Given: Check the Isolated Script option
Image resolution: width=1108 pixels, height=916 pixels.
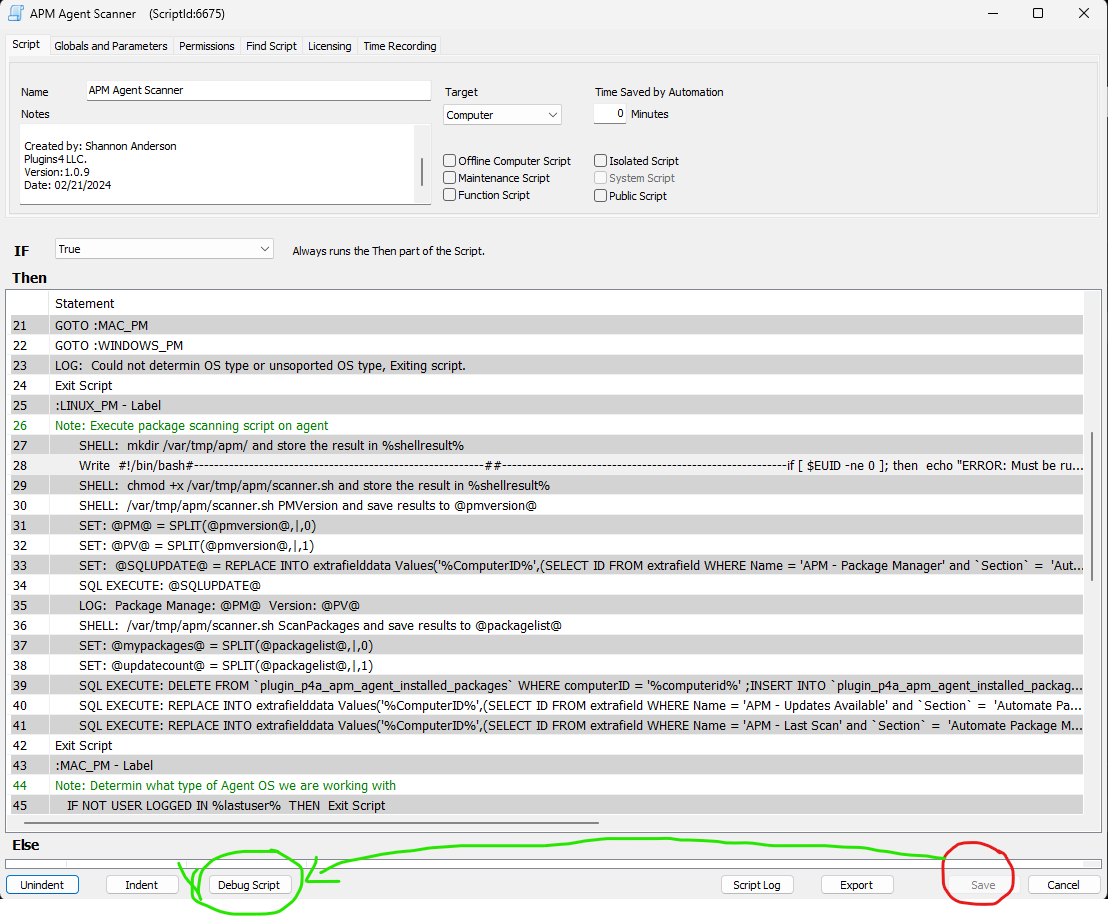Looking at the screenshot, I should click(x=601, y=161).
